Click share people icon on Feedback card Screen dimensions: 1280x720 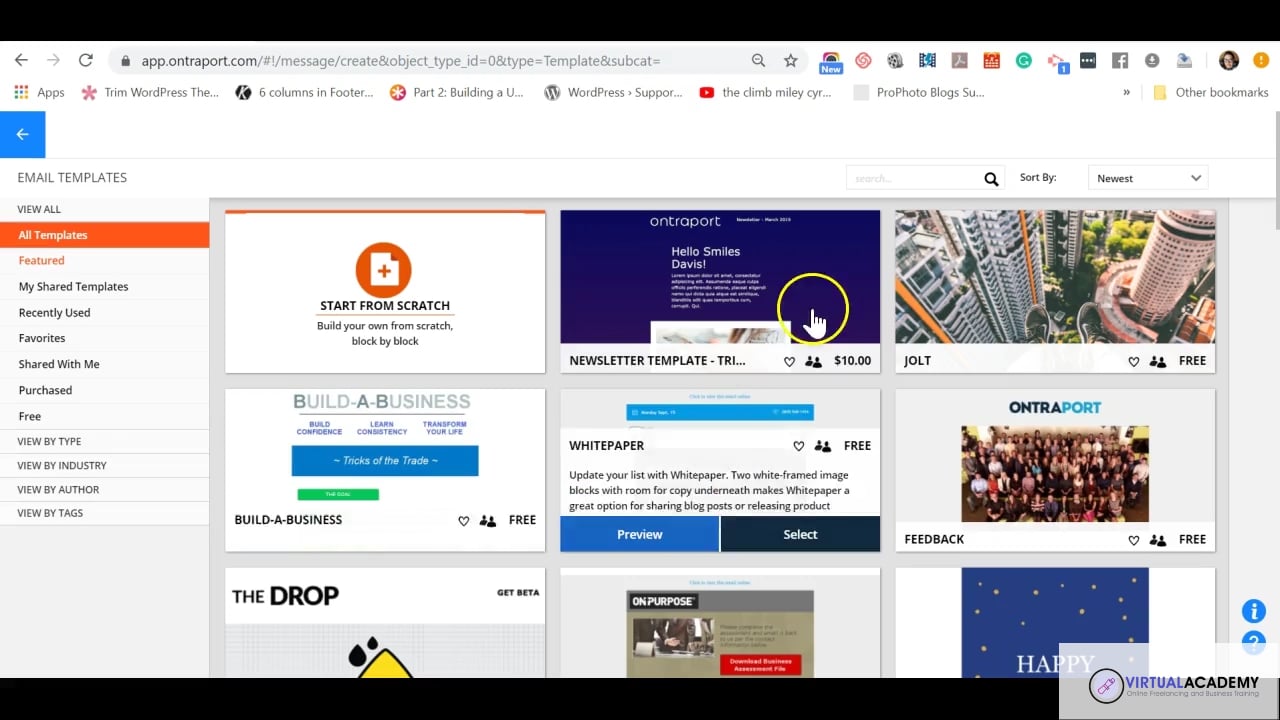[1158, 540]
